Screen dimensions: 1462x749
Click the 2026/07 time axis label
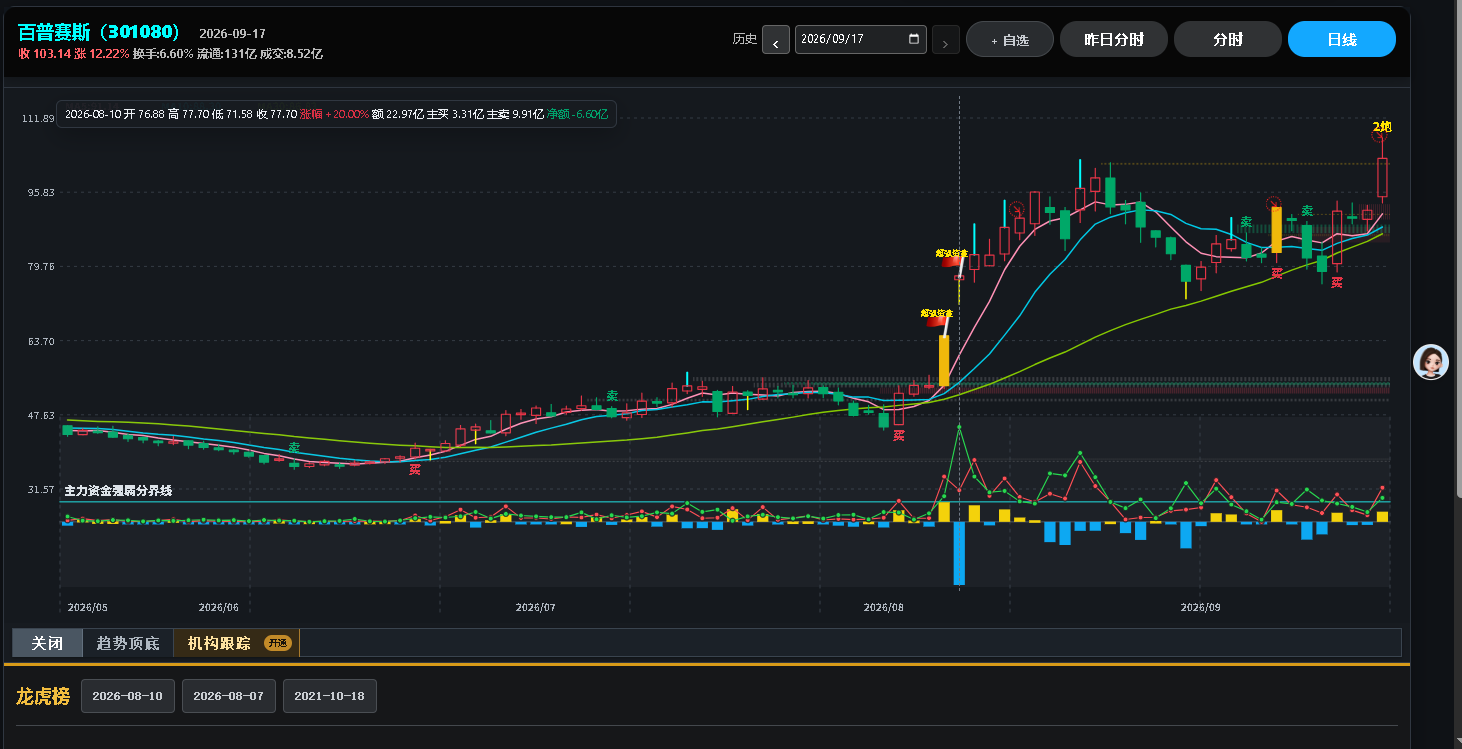tap(535, 607)
